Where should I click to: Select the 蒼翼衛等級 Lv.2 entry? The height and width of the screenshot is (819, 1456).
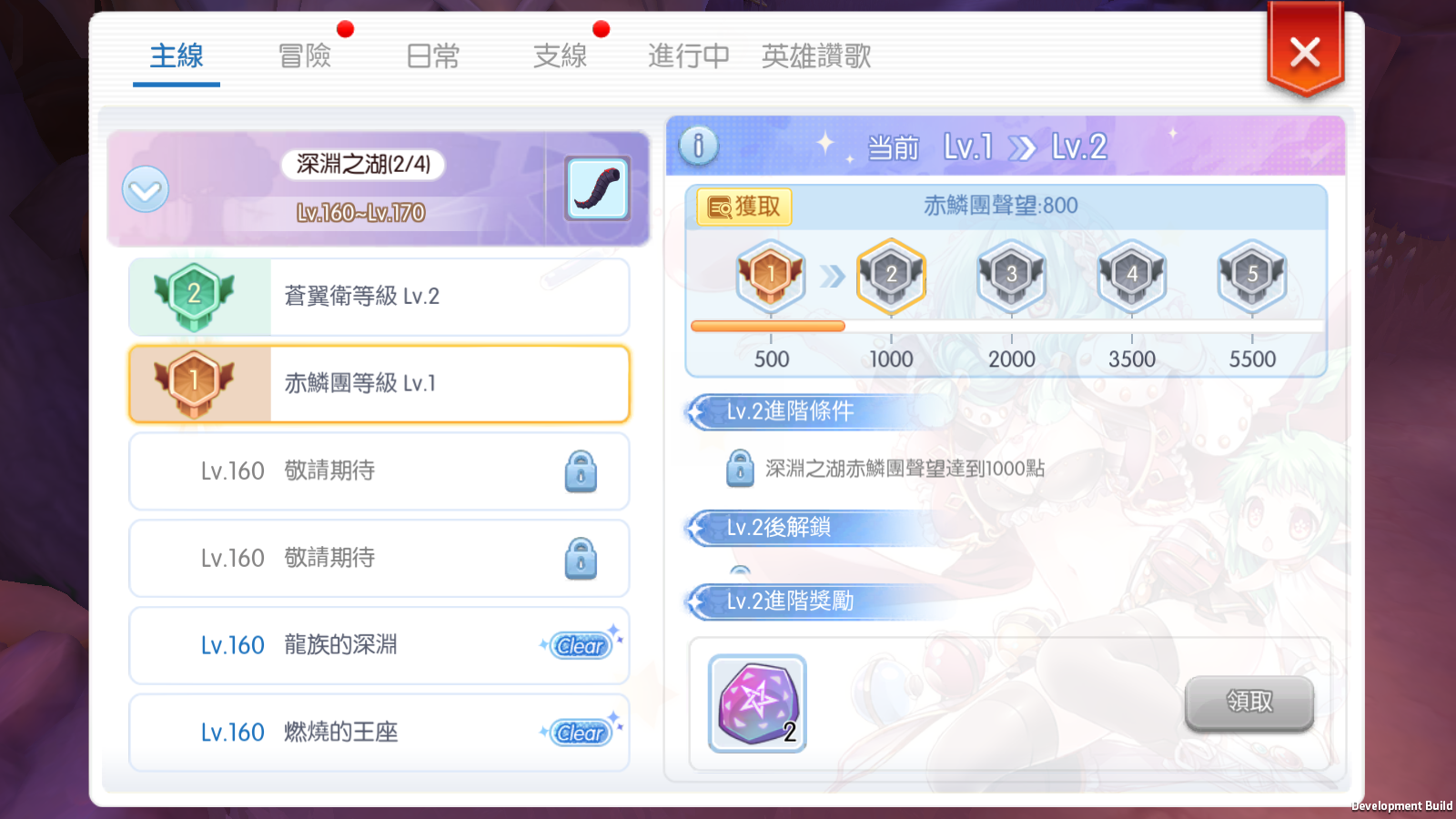click(379, 297)
